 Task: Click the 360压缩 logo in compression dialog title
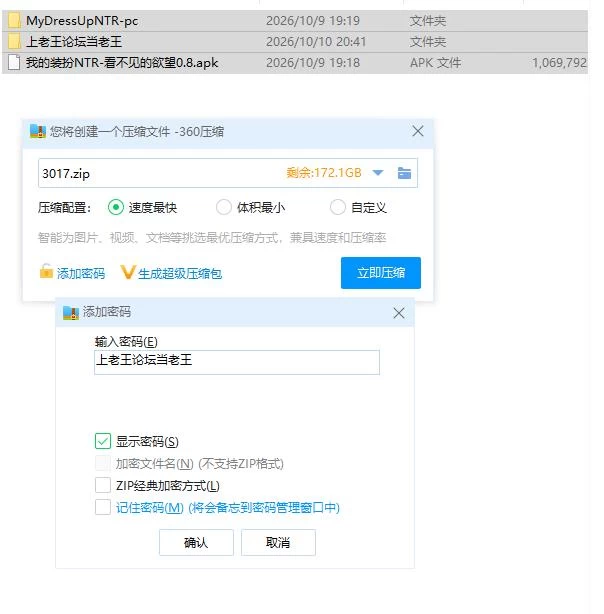[38, 131]
